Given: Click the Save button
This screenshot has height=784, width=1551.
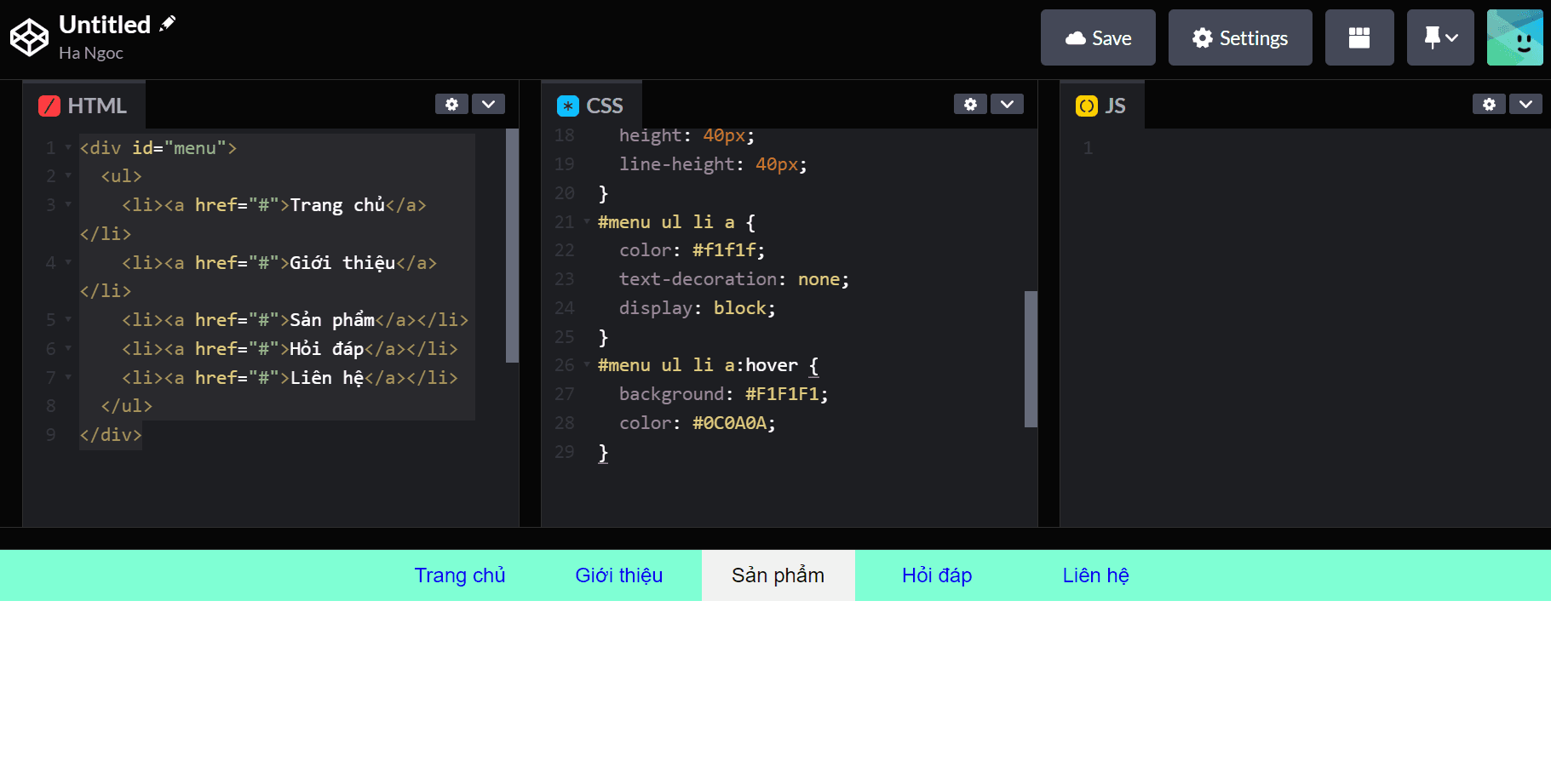Looking at the screenshot, I should click(1097, 37).
